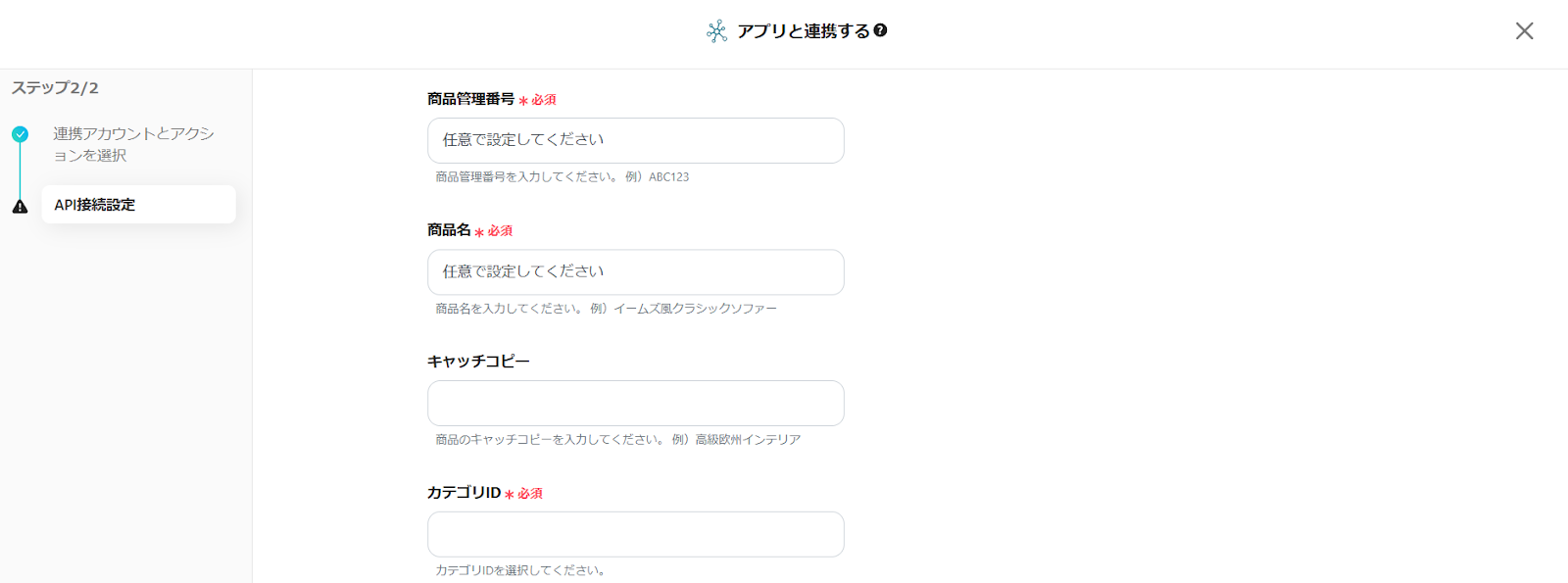
Task: Focus the 商品管理番号 input field
Action: pos(635,140)
